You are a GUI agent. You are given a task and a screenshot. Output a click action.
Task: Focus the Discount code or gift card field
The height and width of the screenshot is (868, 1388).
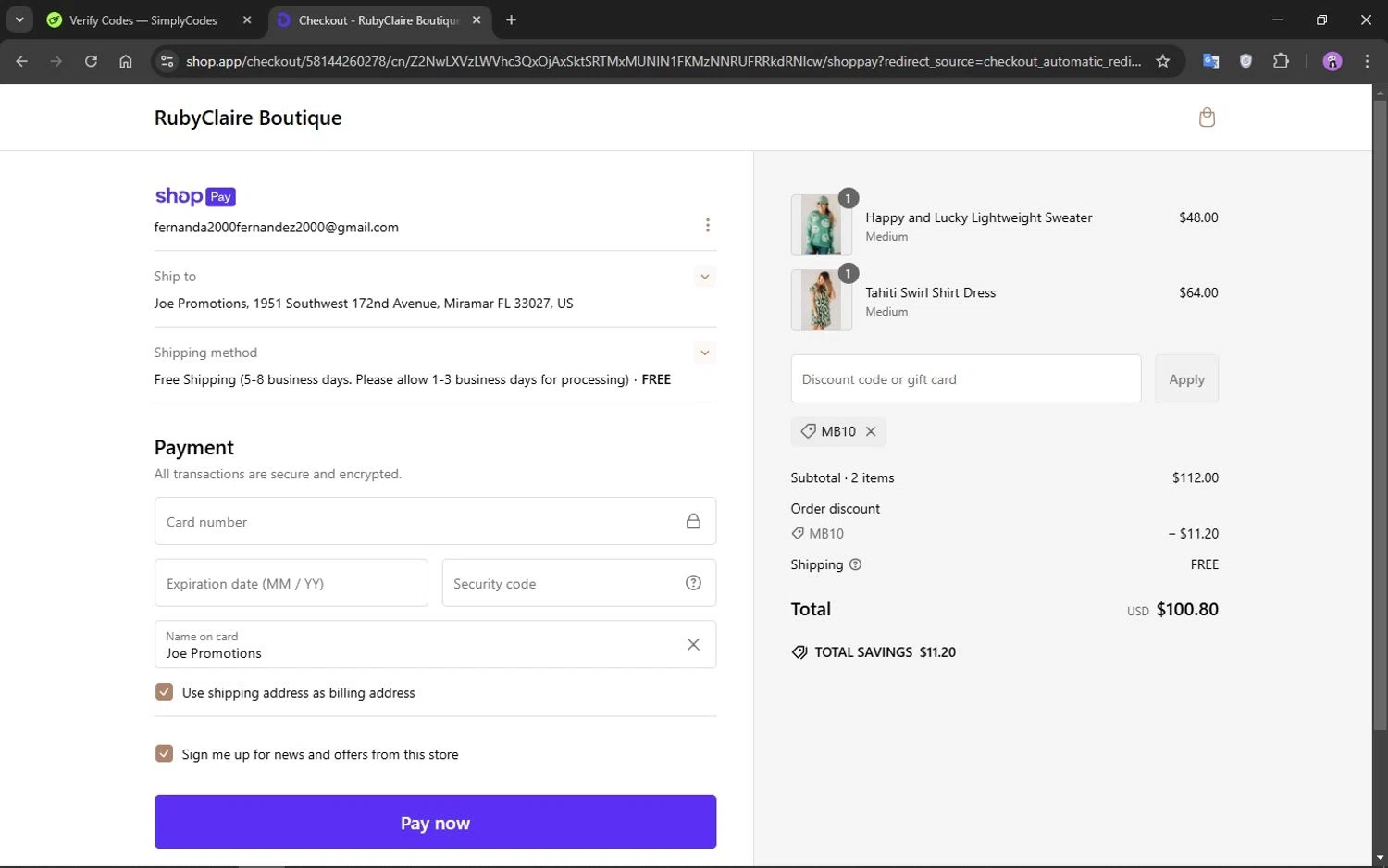(966, 379)
